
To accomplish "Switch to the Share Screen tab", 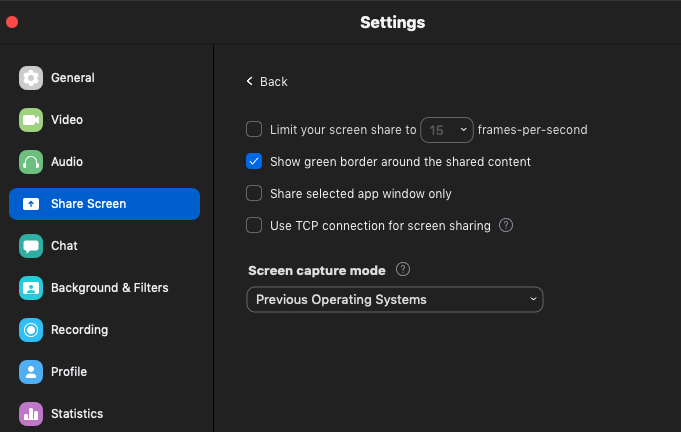I will coord(104,204).
